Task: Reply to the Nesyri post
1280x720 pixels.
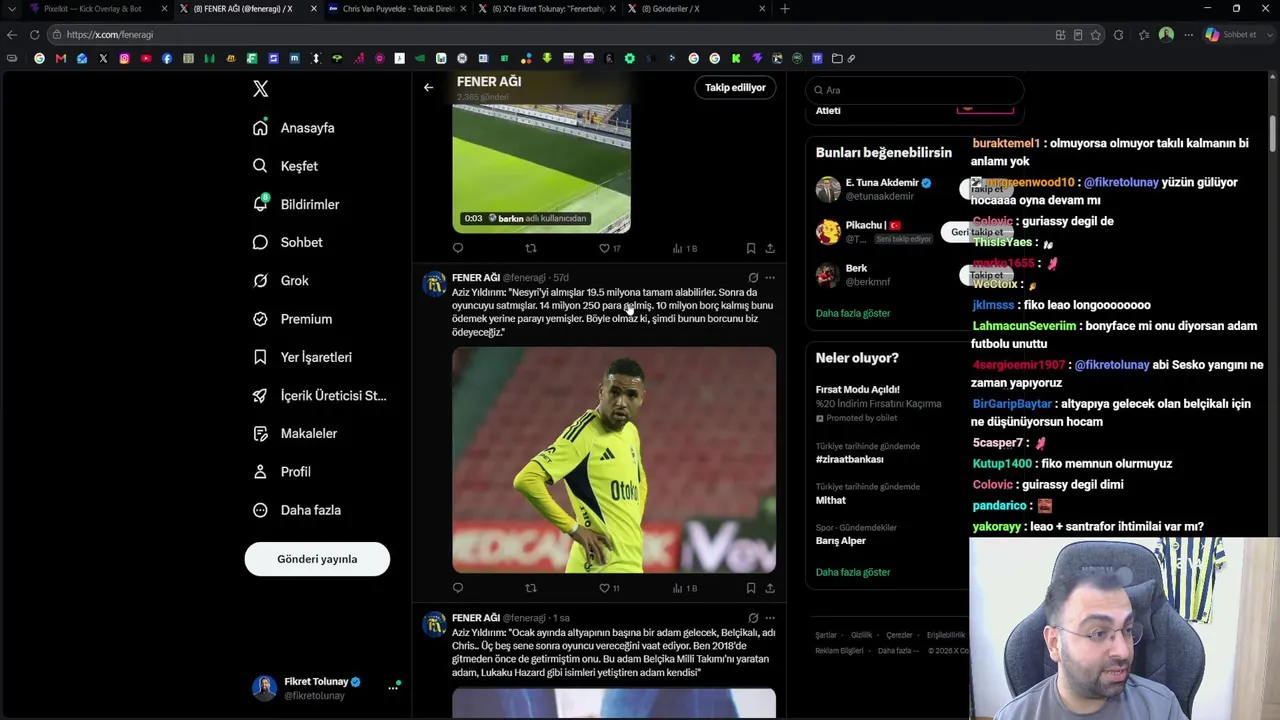Action: [x=458, y=588]
